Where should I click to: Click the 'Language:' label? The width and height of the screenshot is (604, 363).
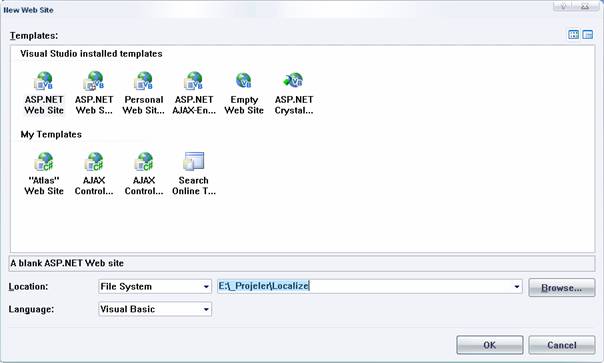click(31, 309)
